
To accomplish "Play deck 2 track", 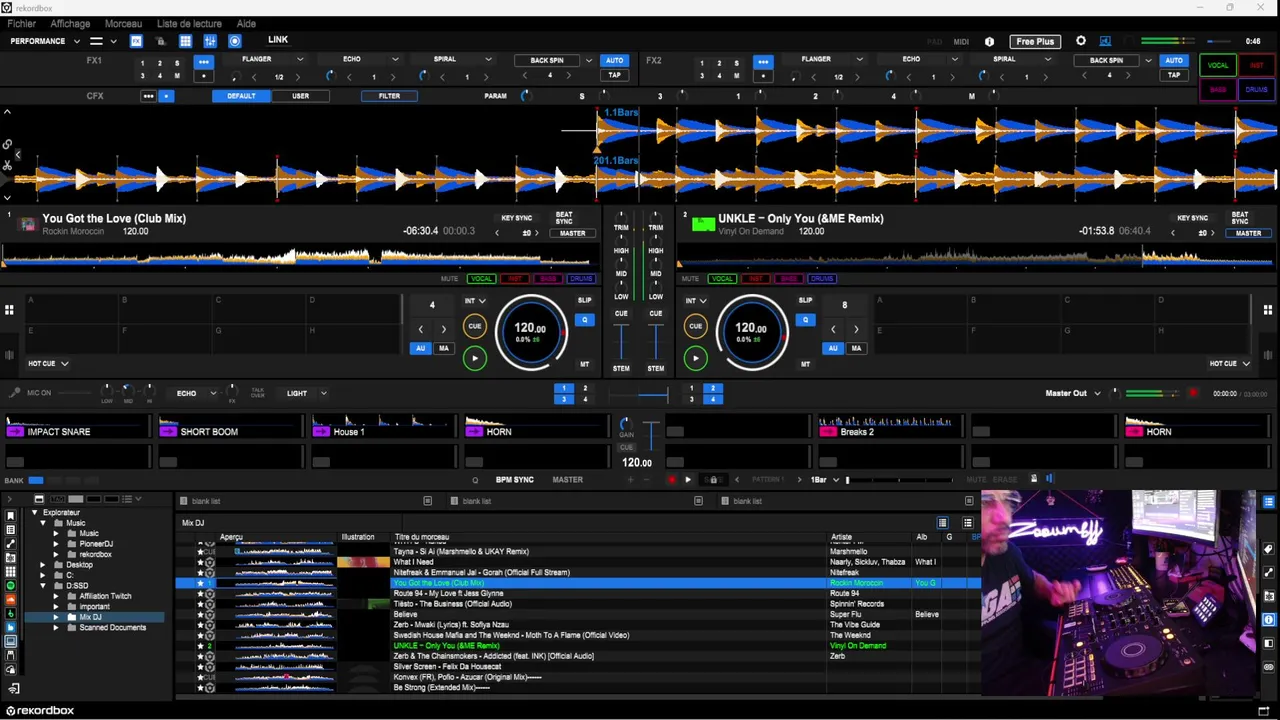I will click(x=696, y=358).
